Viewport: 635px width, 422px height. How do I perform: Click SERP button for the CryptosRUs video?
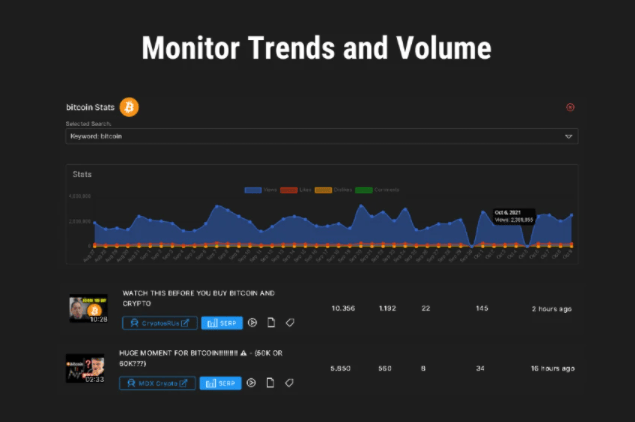point(221,323)
